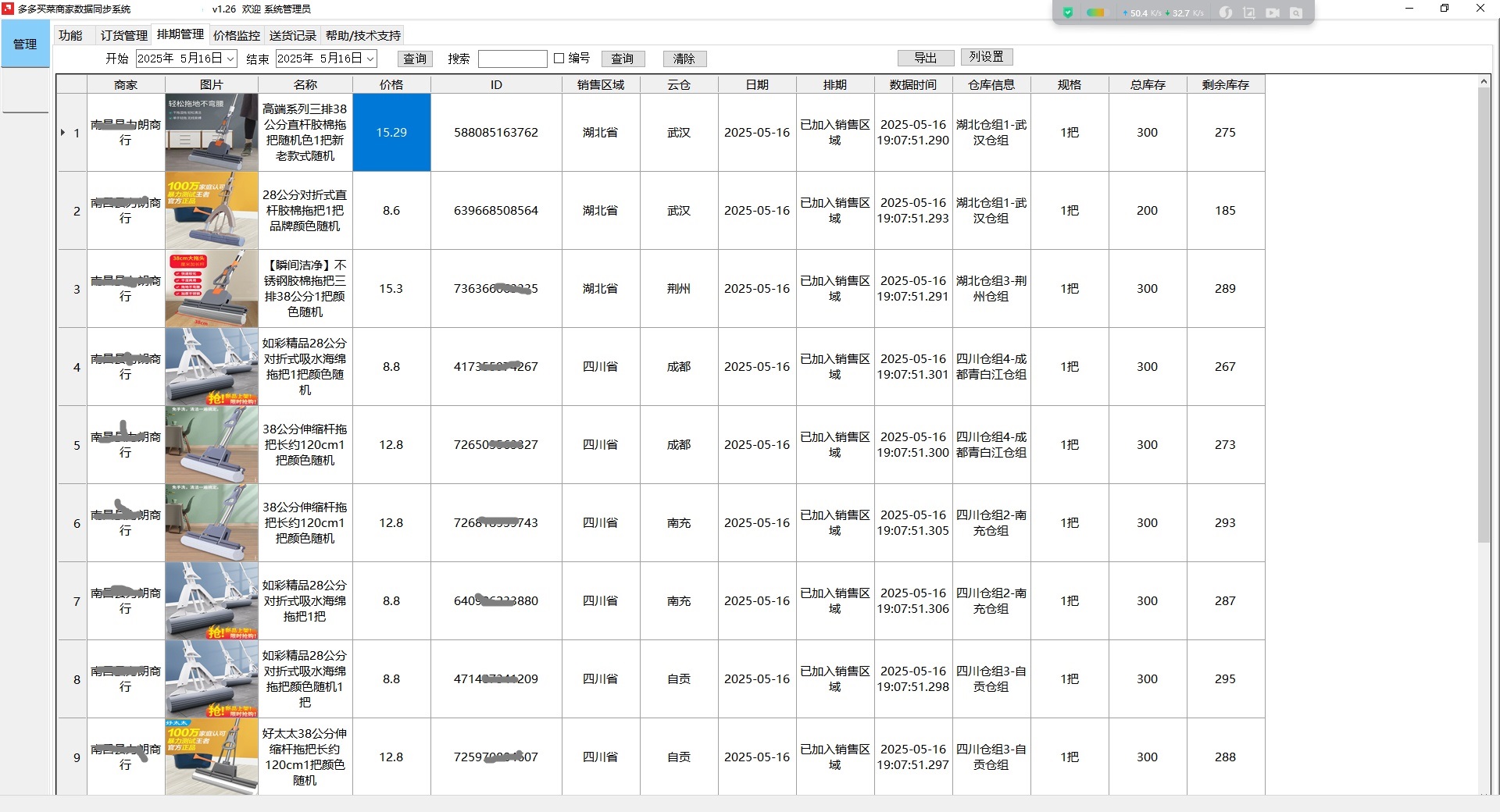Click the swirl icon in floating toolbar
The image size is (1500, 812).
1226,12
